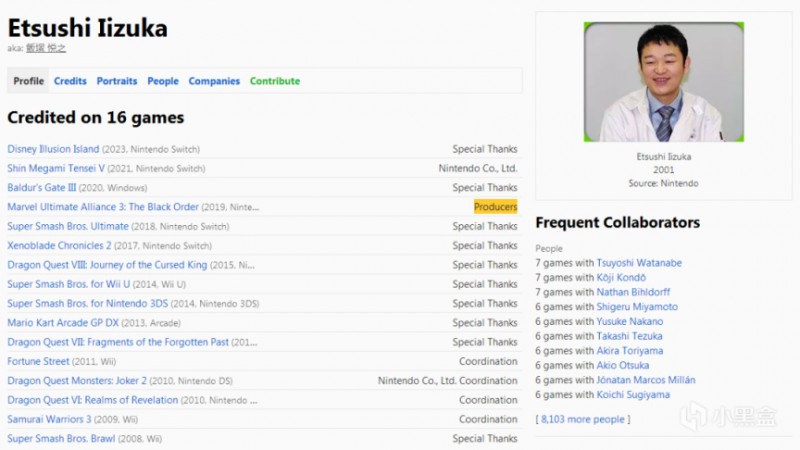Viewport: 800px width, 450px height.
Task: Open Samurai Warriors 3 game link
Action: 49,419
